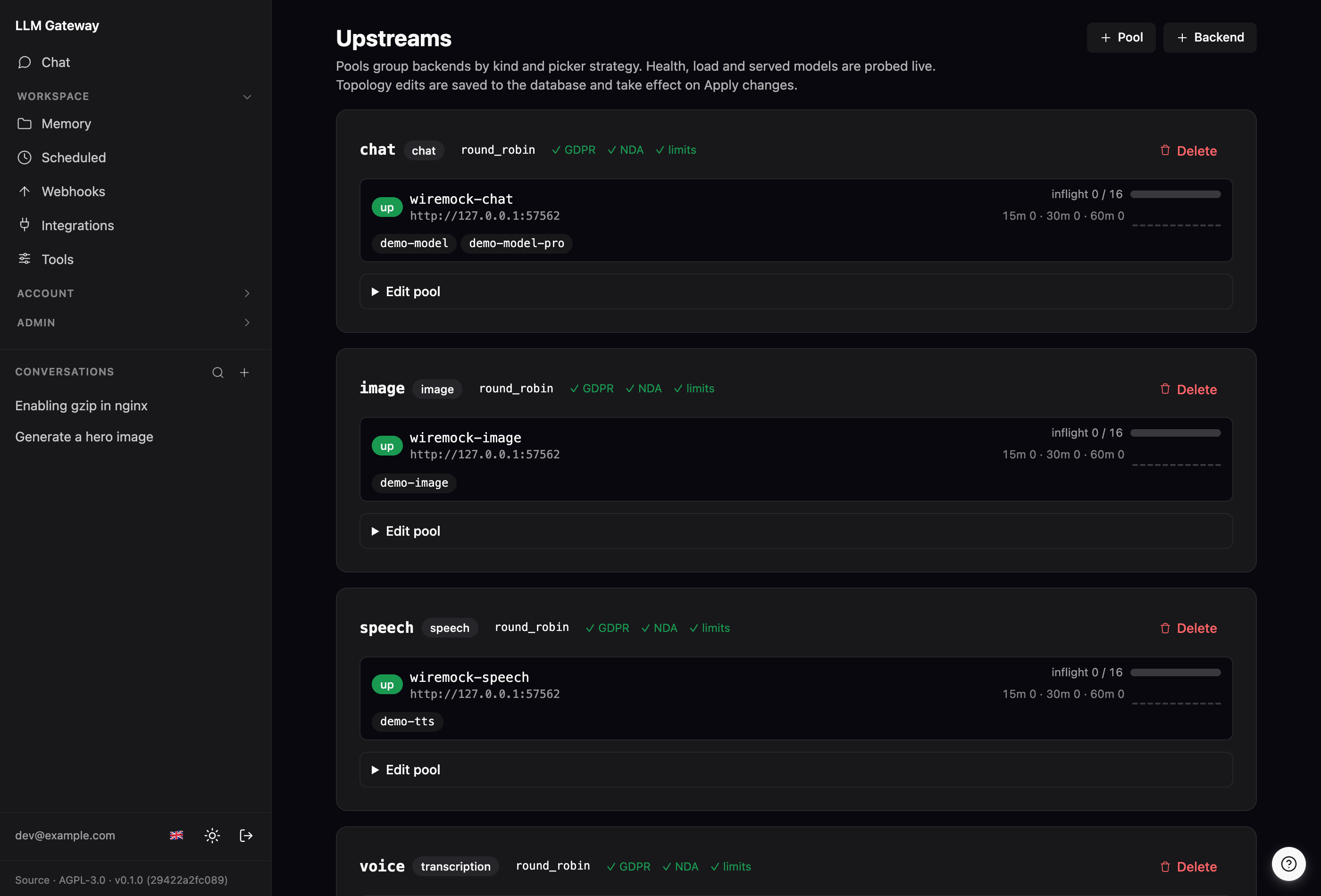Click dev@example.com account email
The height and width of the screenshot is (896, 1321).
66,835
